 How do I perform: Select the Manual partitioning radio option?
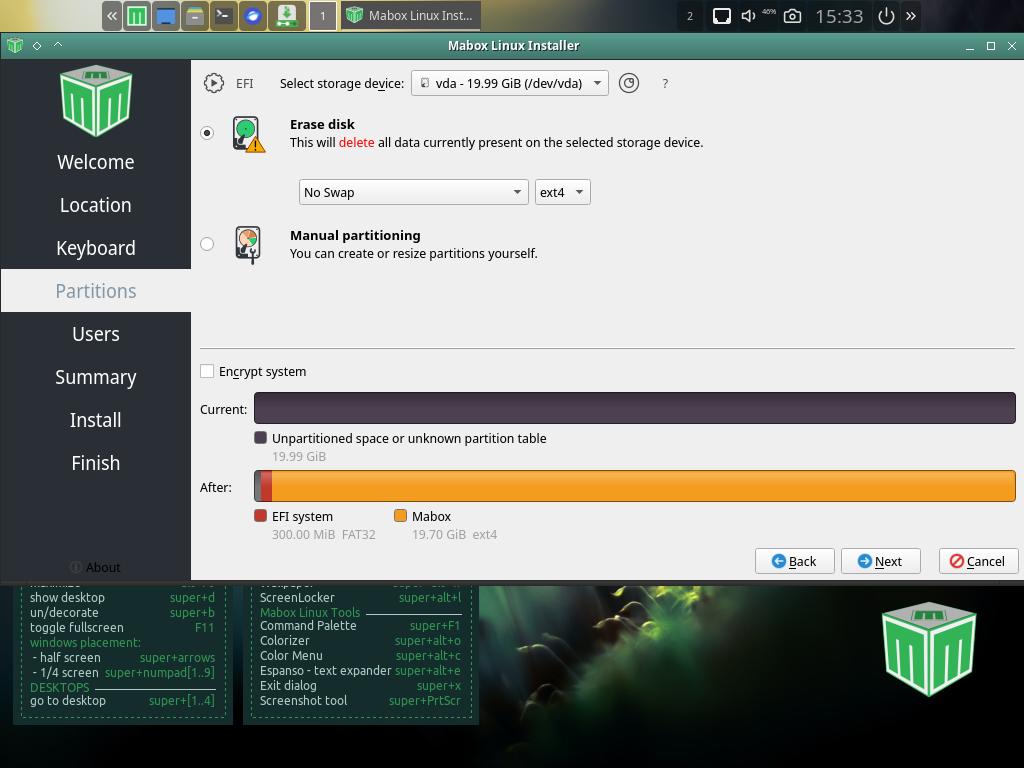207,244
